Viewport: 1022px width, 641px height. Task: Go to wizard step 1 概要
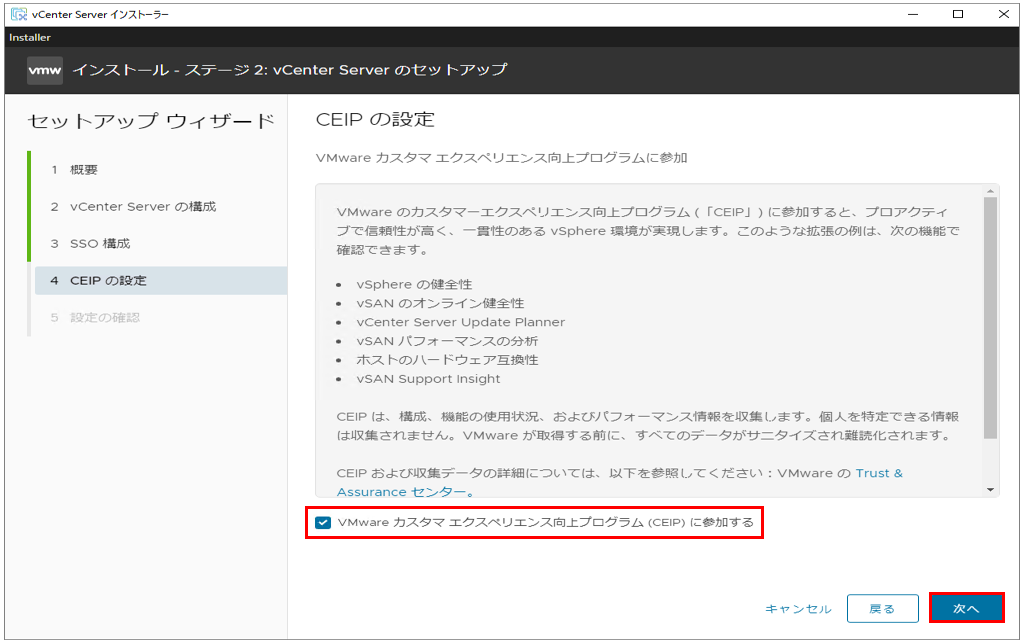click(161, 170)
